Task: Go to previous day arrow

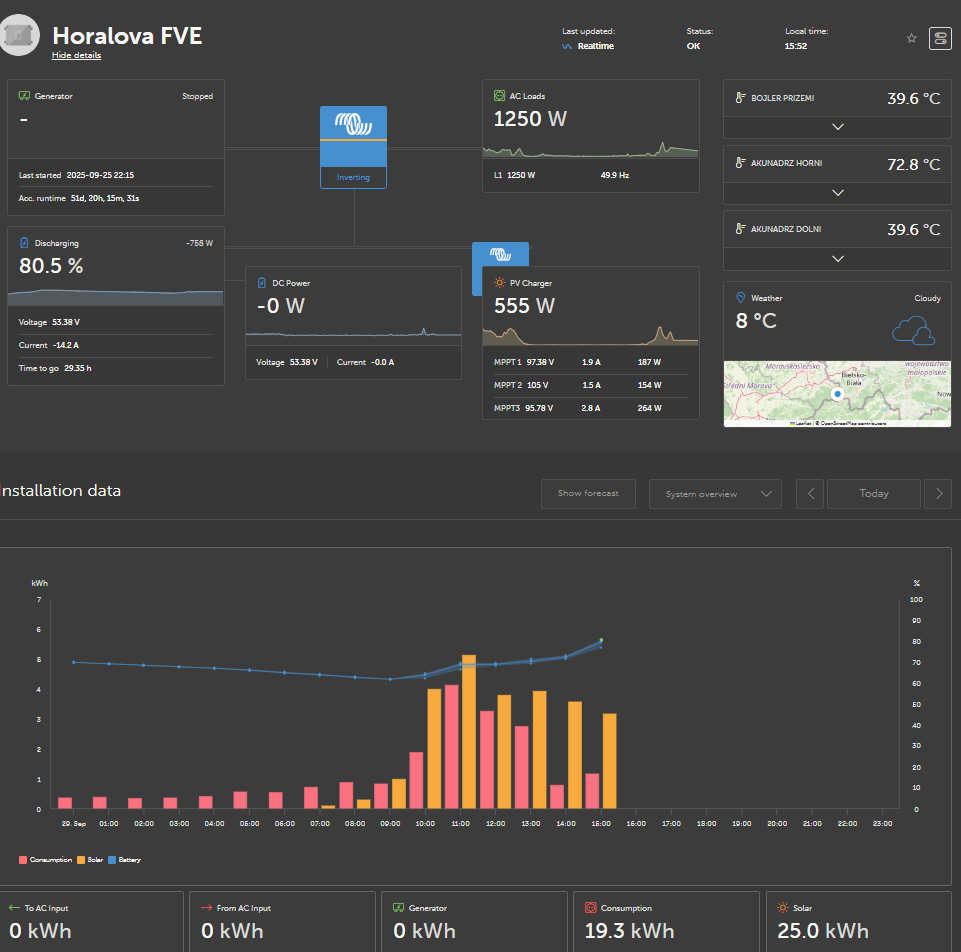Action: pos(811,494)
